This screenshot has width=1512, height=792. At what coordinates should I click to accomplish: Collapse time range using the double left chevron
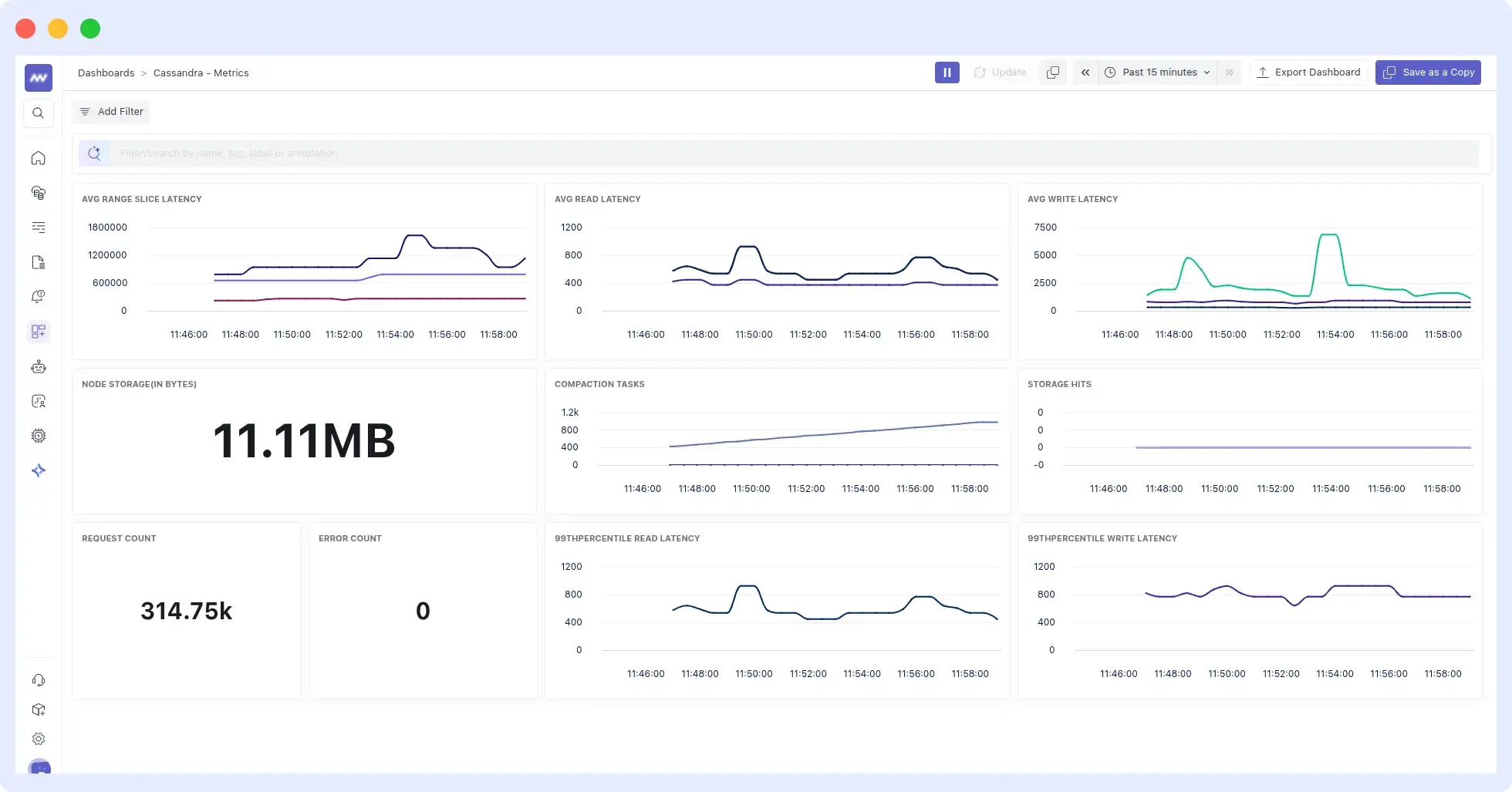(x=1085, y=72)
